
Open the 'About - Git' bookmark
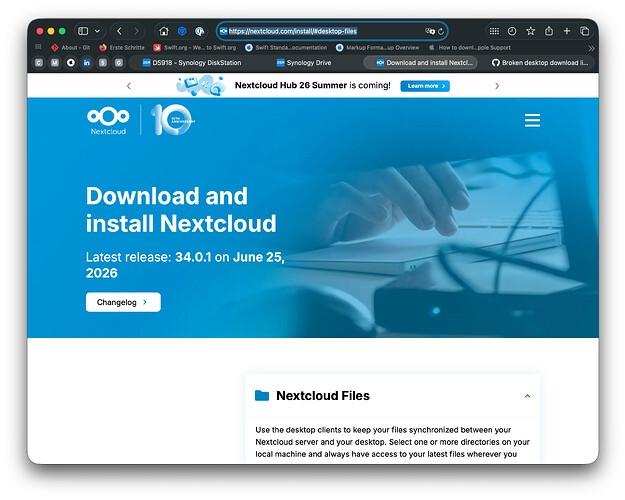71,47
